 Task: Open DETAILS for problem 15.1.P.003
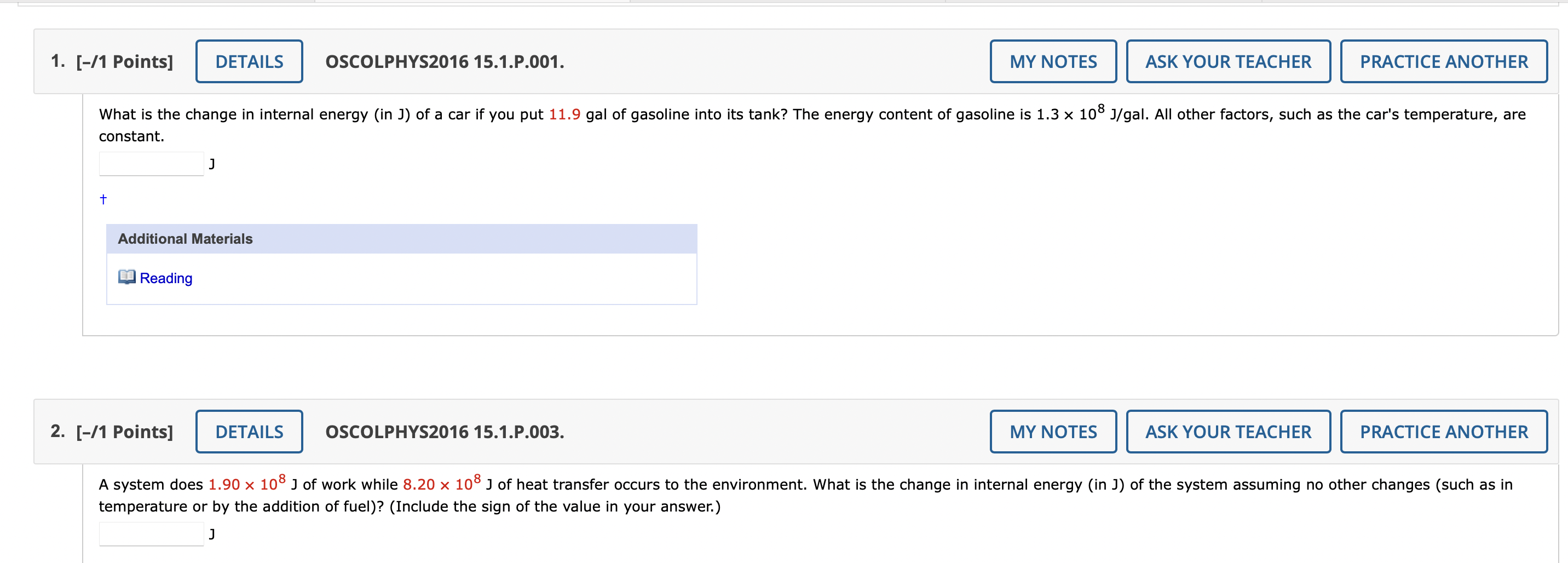[x=249, y=432]
